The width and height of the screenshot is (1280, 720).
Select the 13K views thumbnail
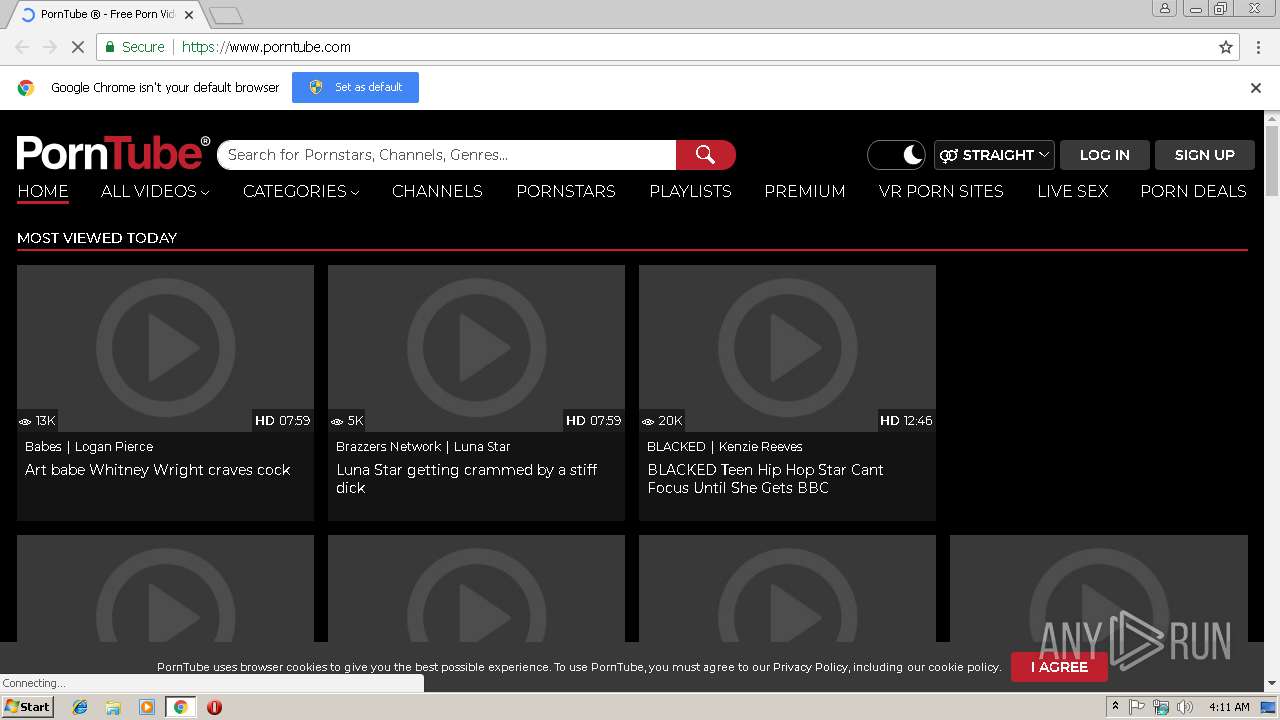(165, 348)
